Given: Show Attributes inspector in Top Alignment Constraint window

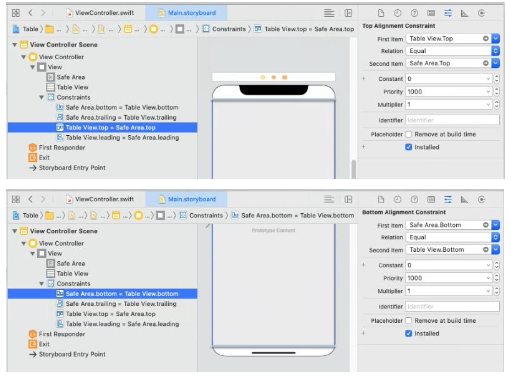Looking at the screenshot, I should click(448, 13).
